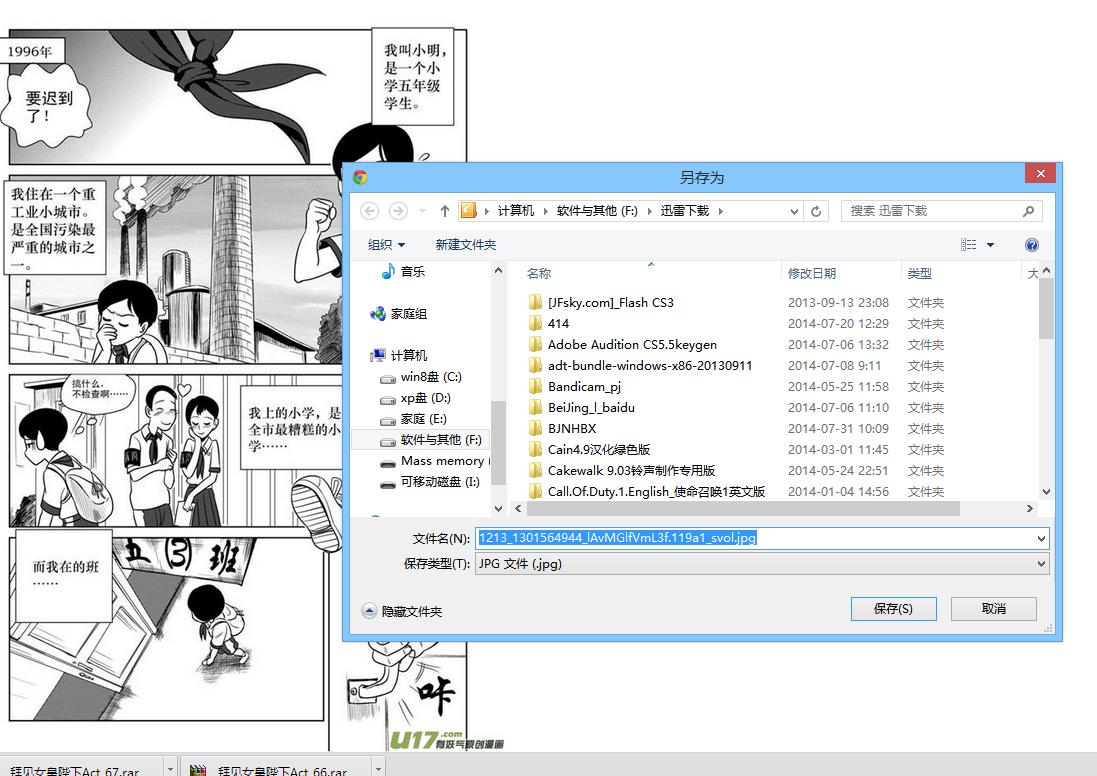Open 可移动磁盘 (I:) drive
This screenshot has width=1097, height=776.
(x=430, y=482)
